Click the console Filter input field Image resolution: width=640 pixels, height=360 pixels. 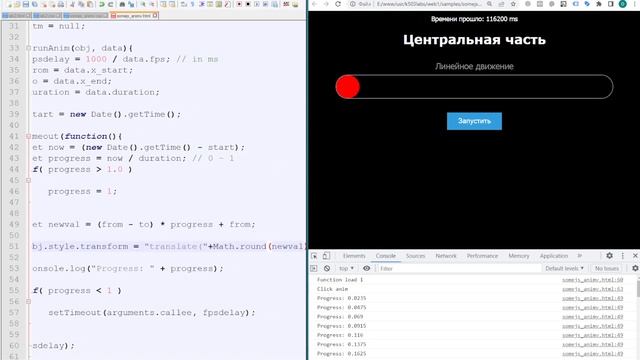[x=458, y=269]
